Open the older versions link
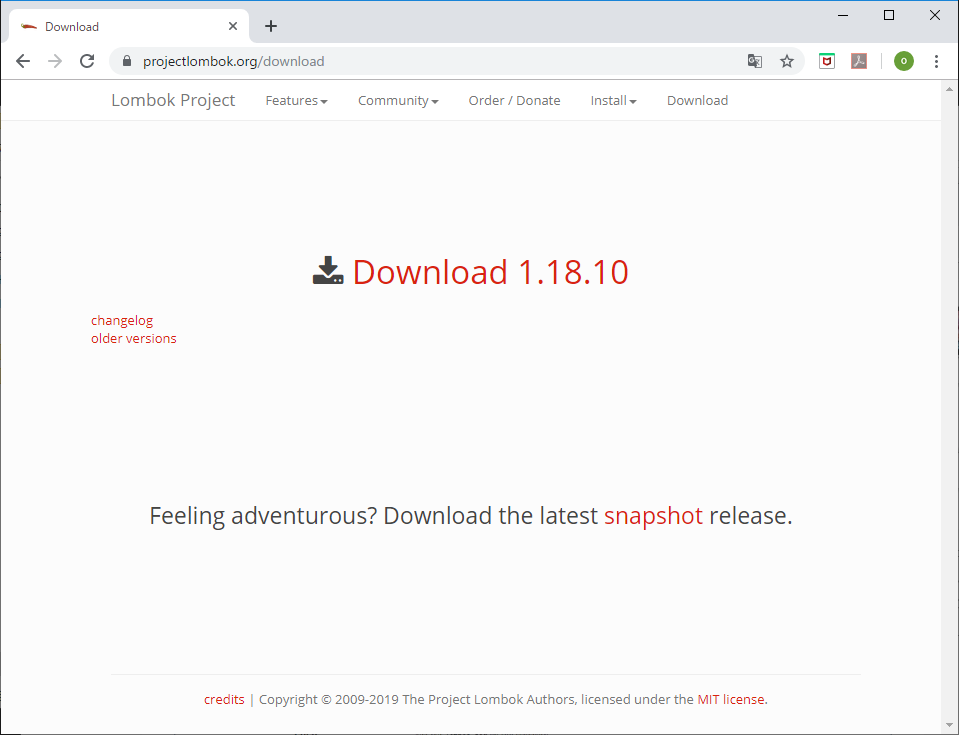This screenshot has width=959, height=735. (x=133, y=339)
